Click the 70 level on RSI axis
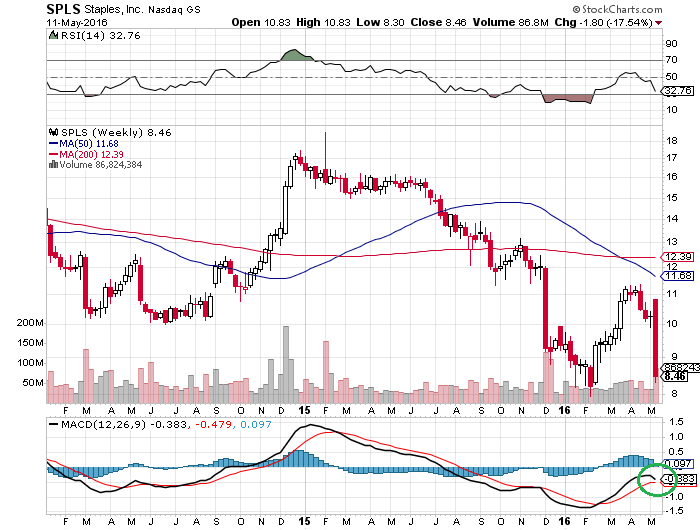Viewport: 700px width, 530px height. [671, 60]
